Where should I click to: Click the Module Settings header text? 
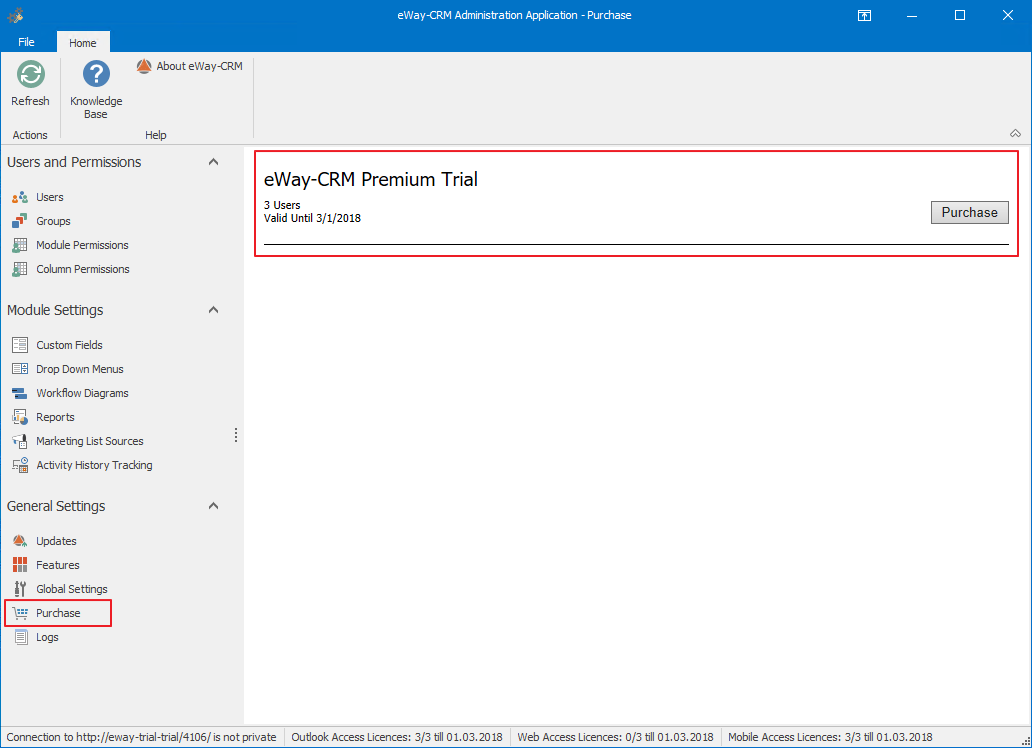coord(55,310)
